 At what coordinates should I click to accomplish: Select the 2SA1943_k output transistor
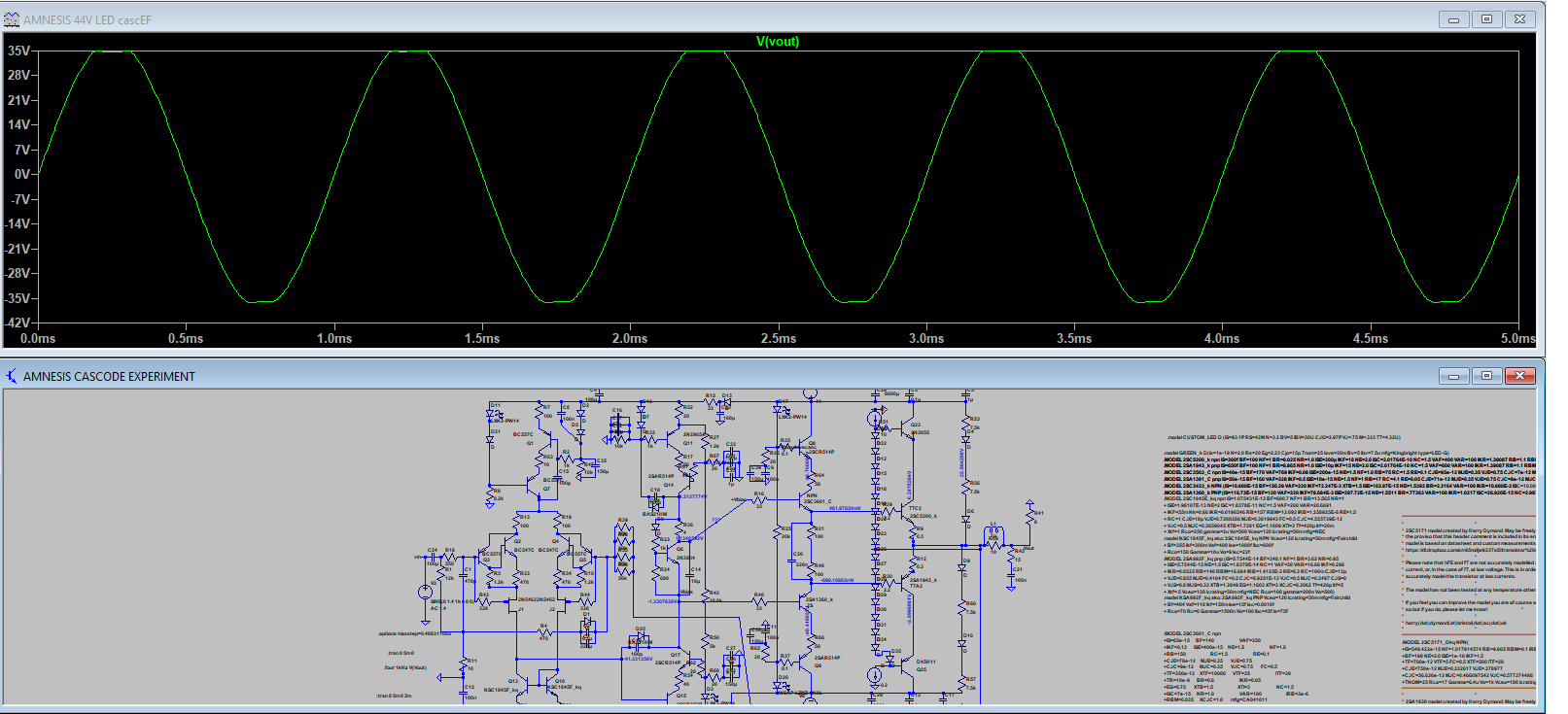pyautogui.click(x=908, y=583)
